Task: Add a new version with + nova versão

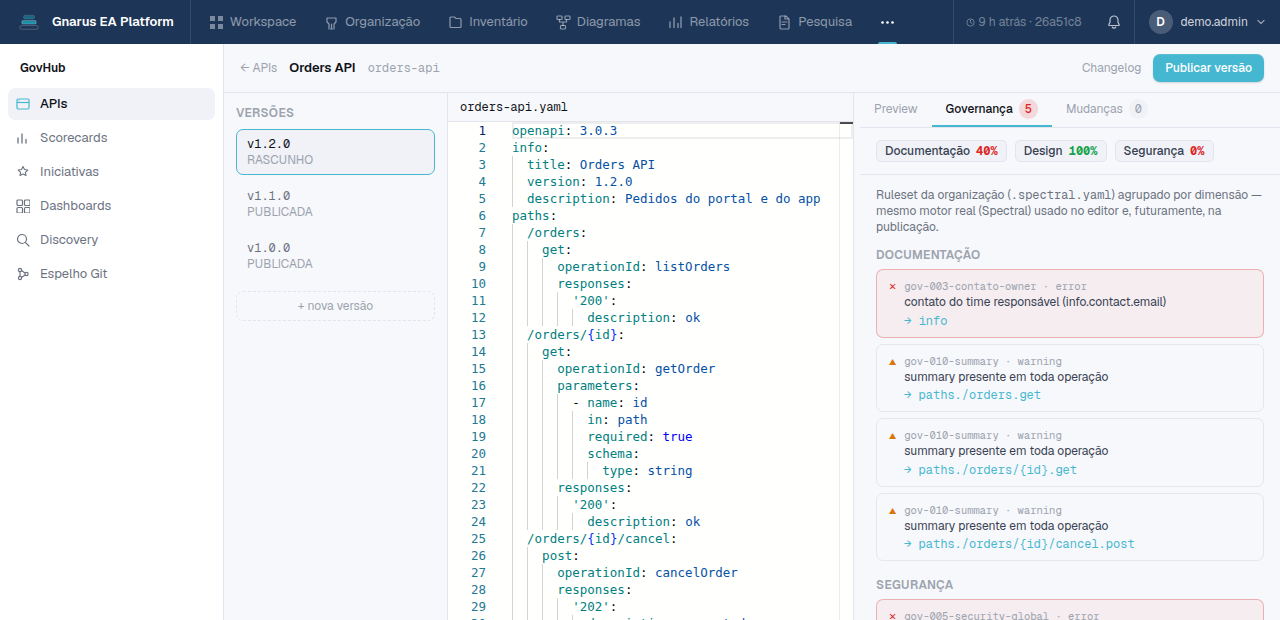Action: [335, 306]
